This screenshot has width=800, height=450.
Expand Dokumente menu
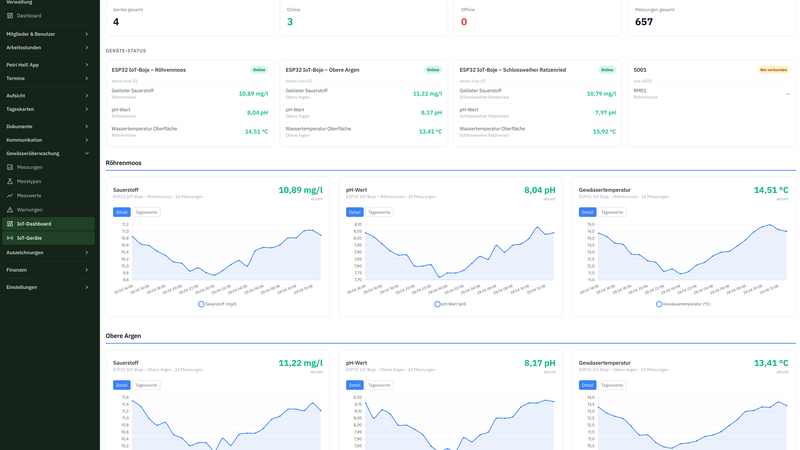coord(47,127)
